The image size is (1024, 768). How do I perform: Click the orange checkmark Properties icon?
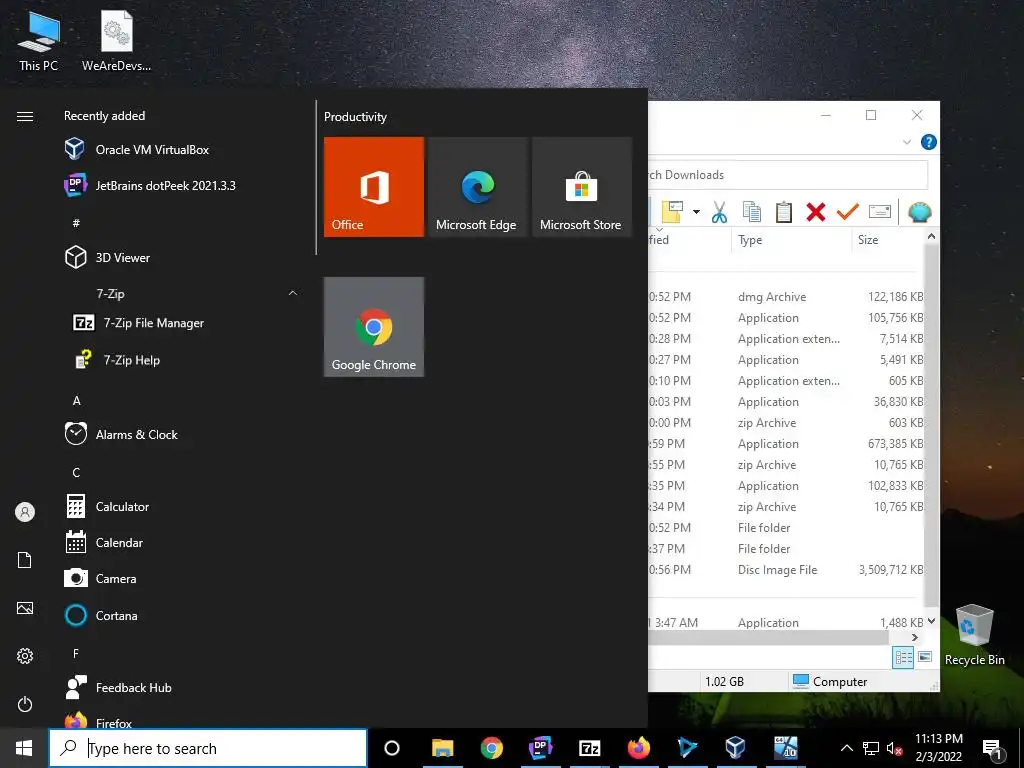tap(848, 212)
